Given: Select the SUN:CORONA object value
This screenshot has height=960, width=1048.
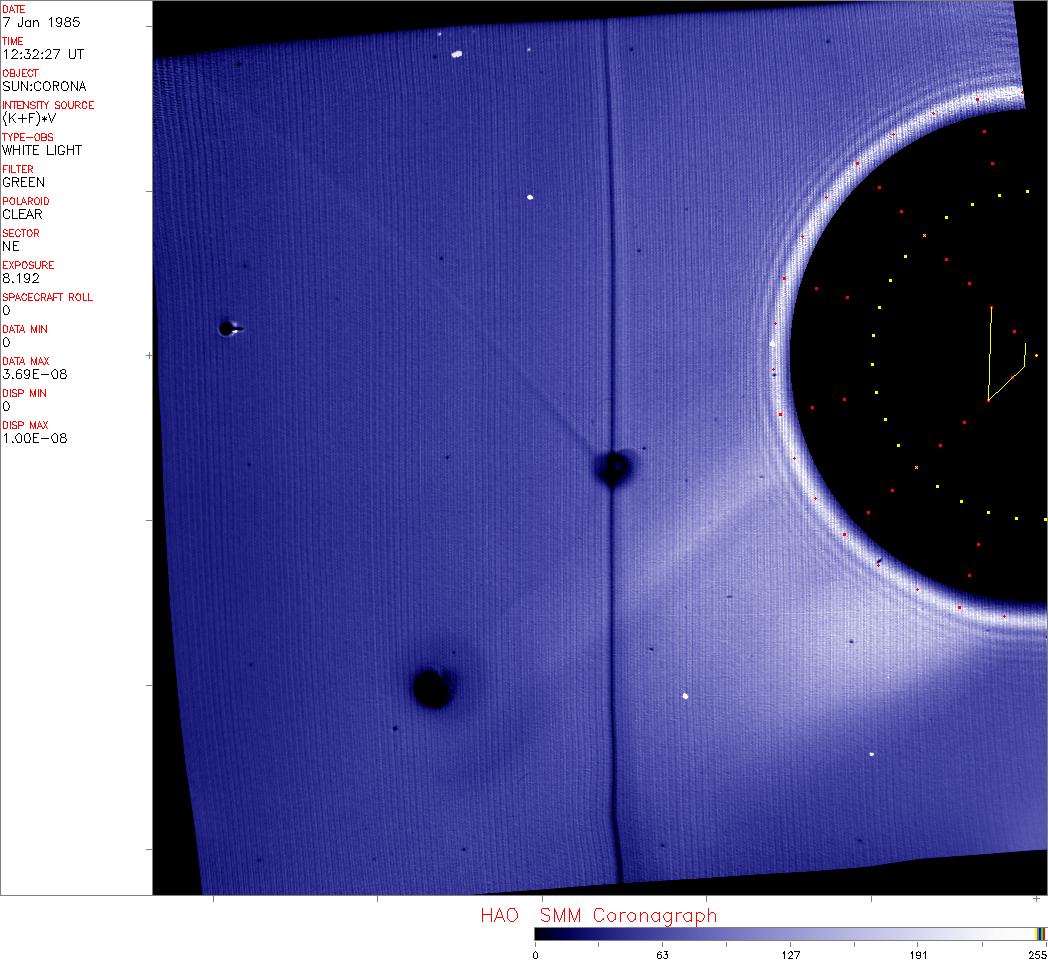Looking at the screenshot, I should pyautogui.click(x=44, y=86).
